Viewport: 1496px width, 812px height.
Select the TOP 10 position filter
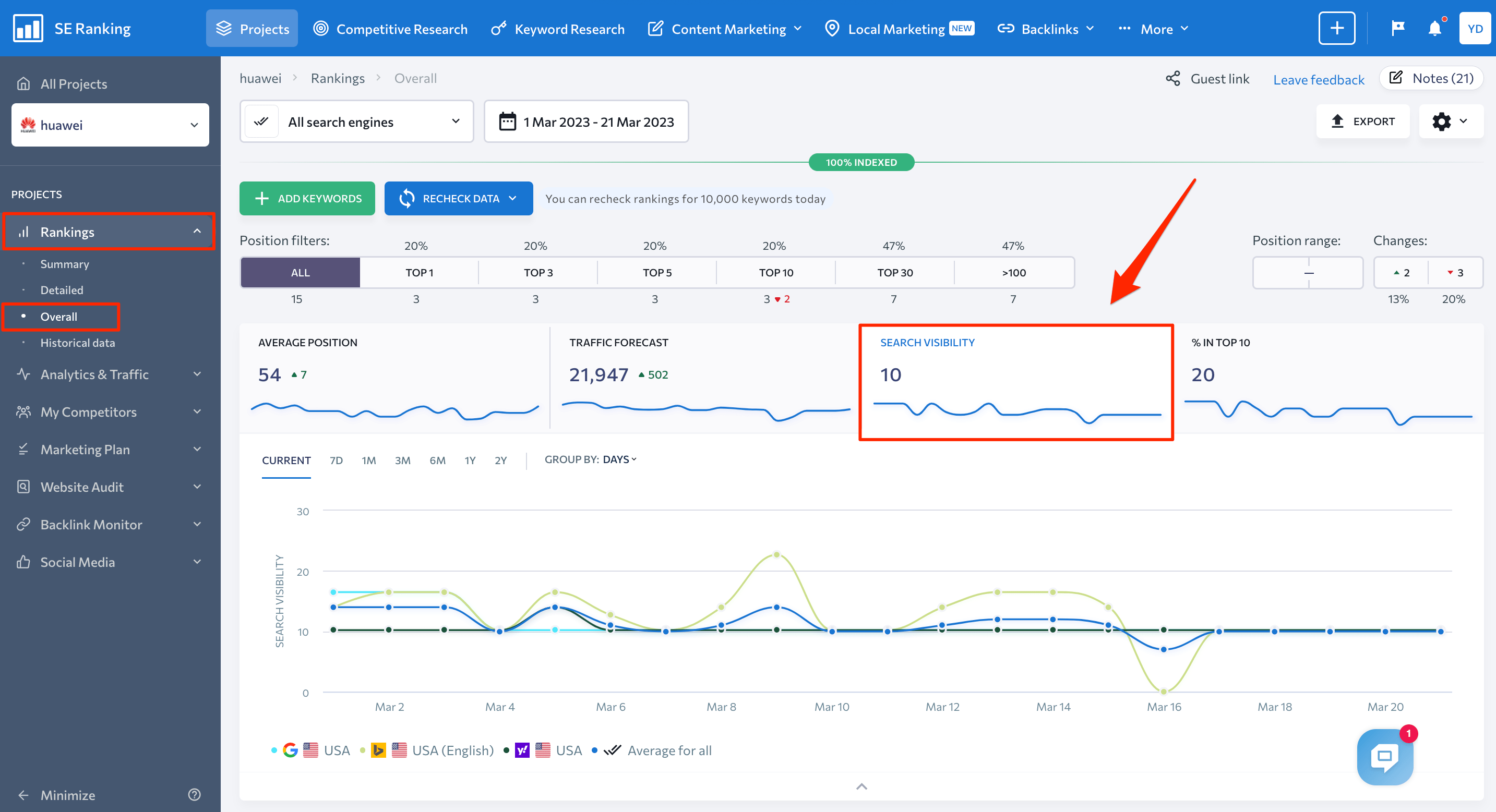click(x=775, y=271)
